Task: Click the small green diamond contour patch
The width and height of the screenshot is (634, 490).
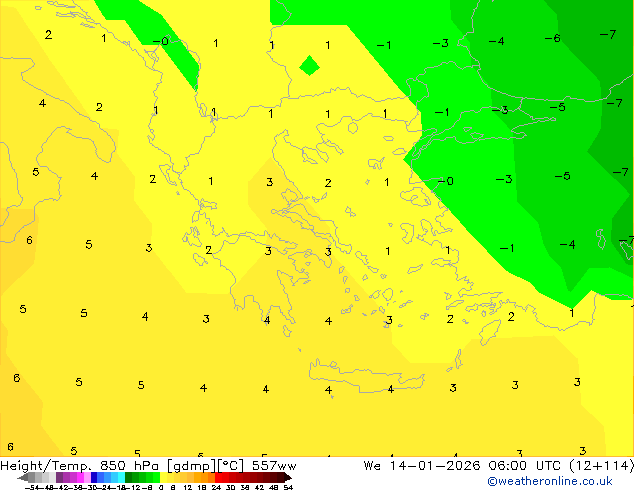Action: [309, 65]
